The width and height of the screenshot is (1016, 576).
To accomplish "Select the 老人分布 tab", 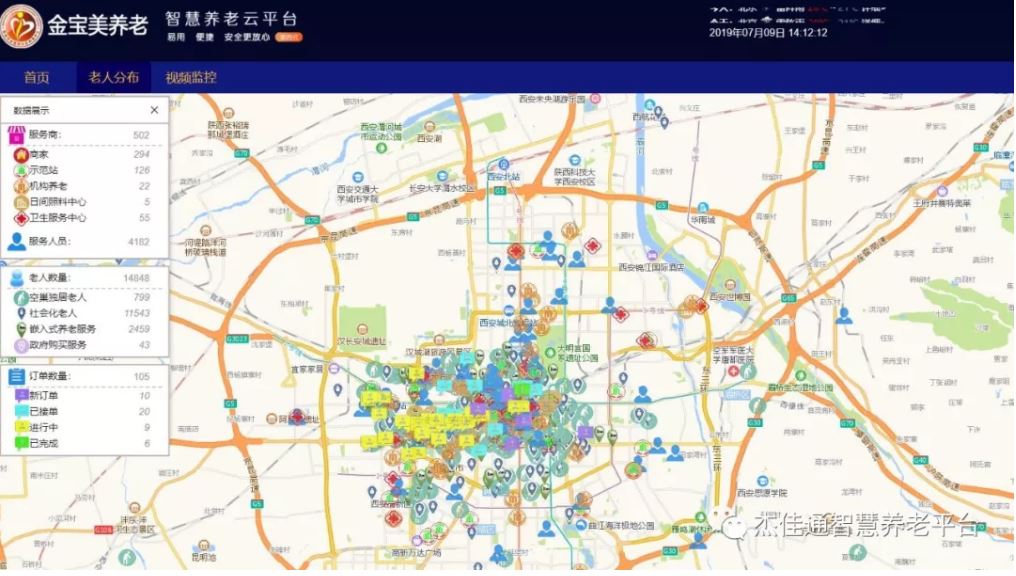I will coord(113,78).
